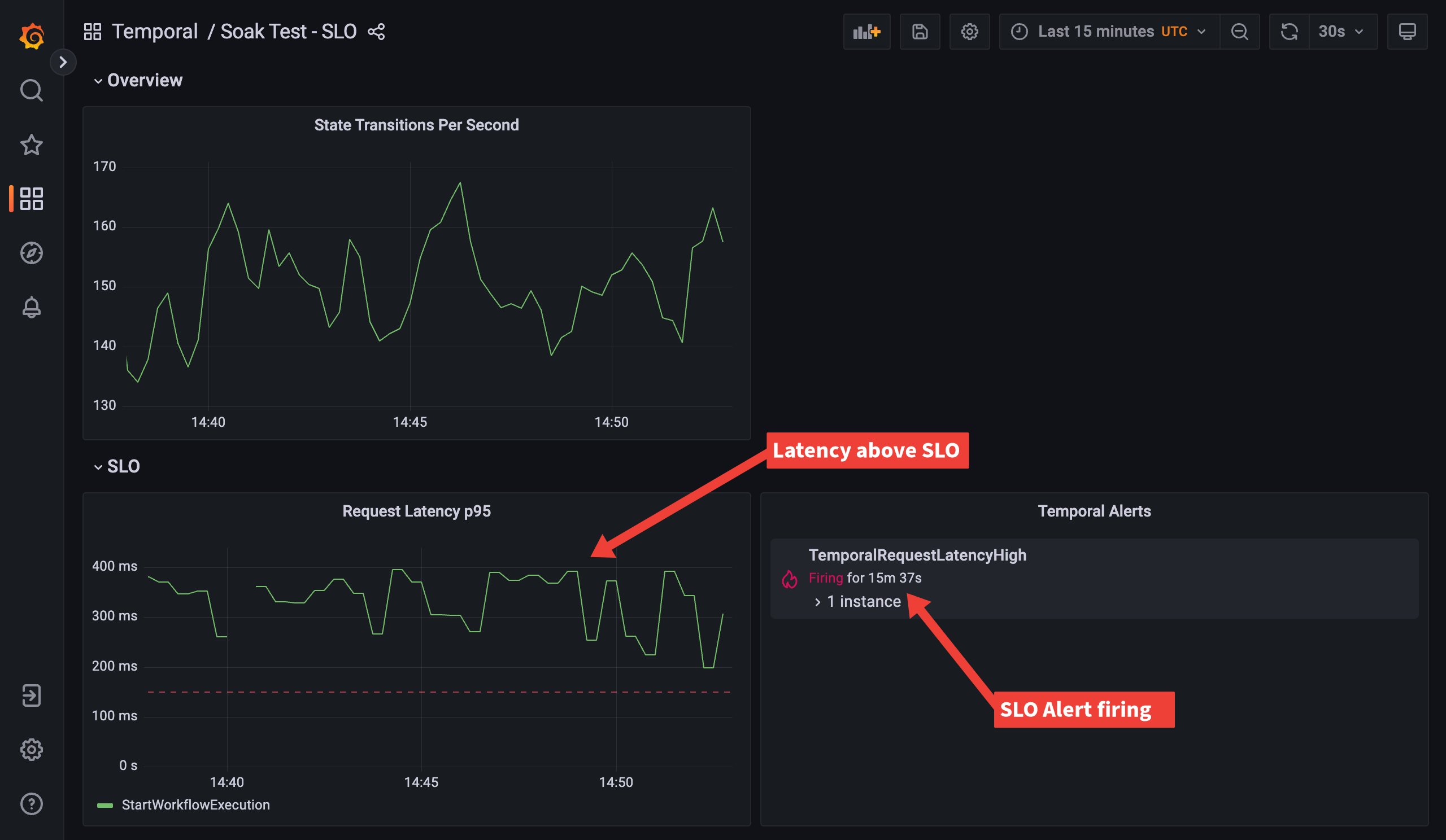Open the search icon in sidebar
The height and width of the screenshot is (840, 1446).
pos(32,90)
